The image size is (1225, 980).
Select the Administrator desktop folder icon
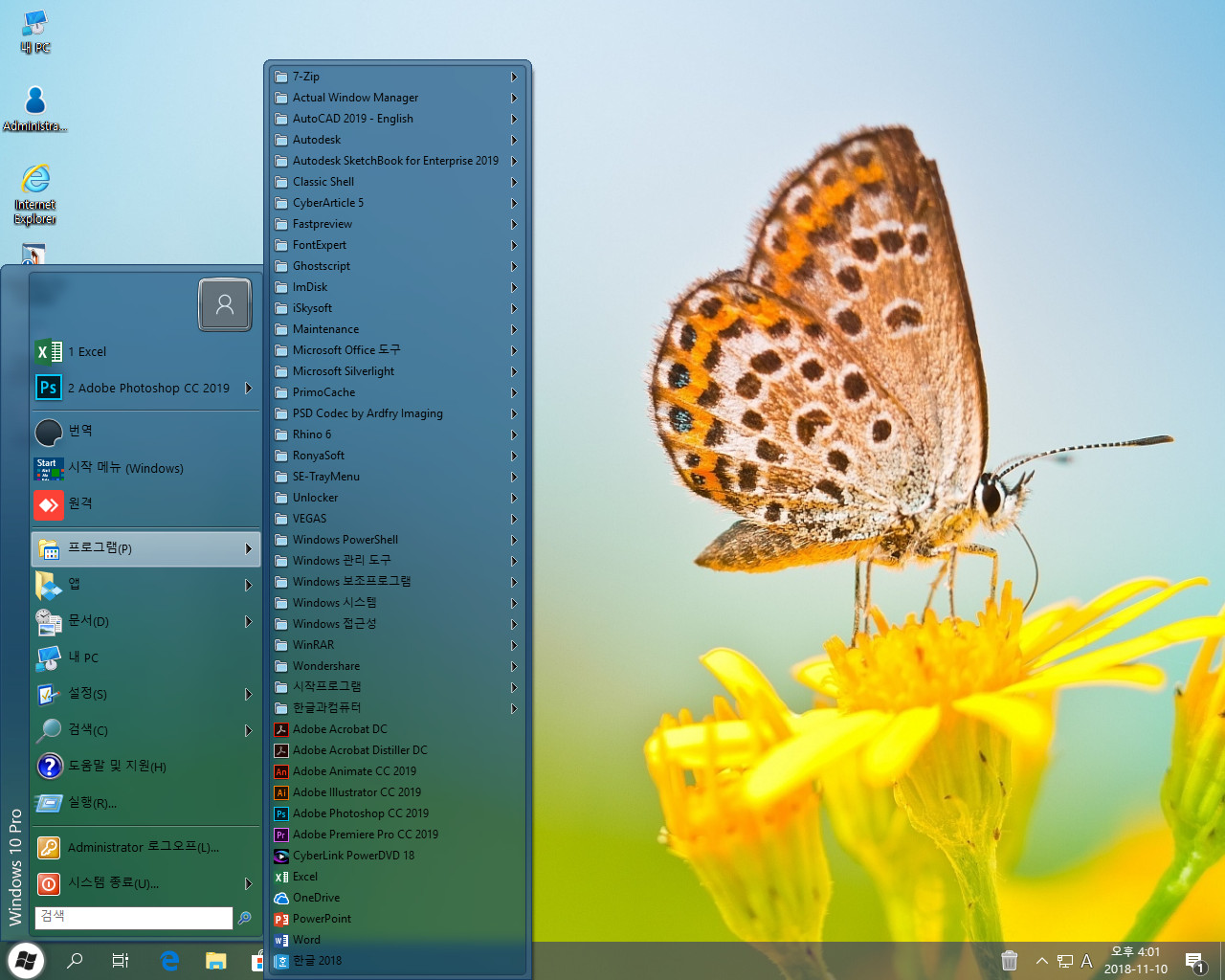point(35,109)
